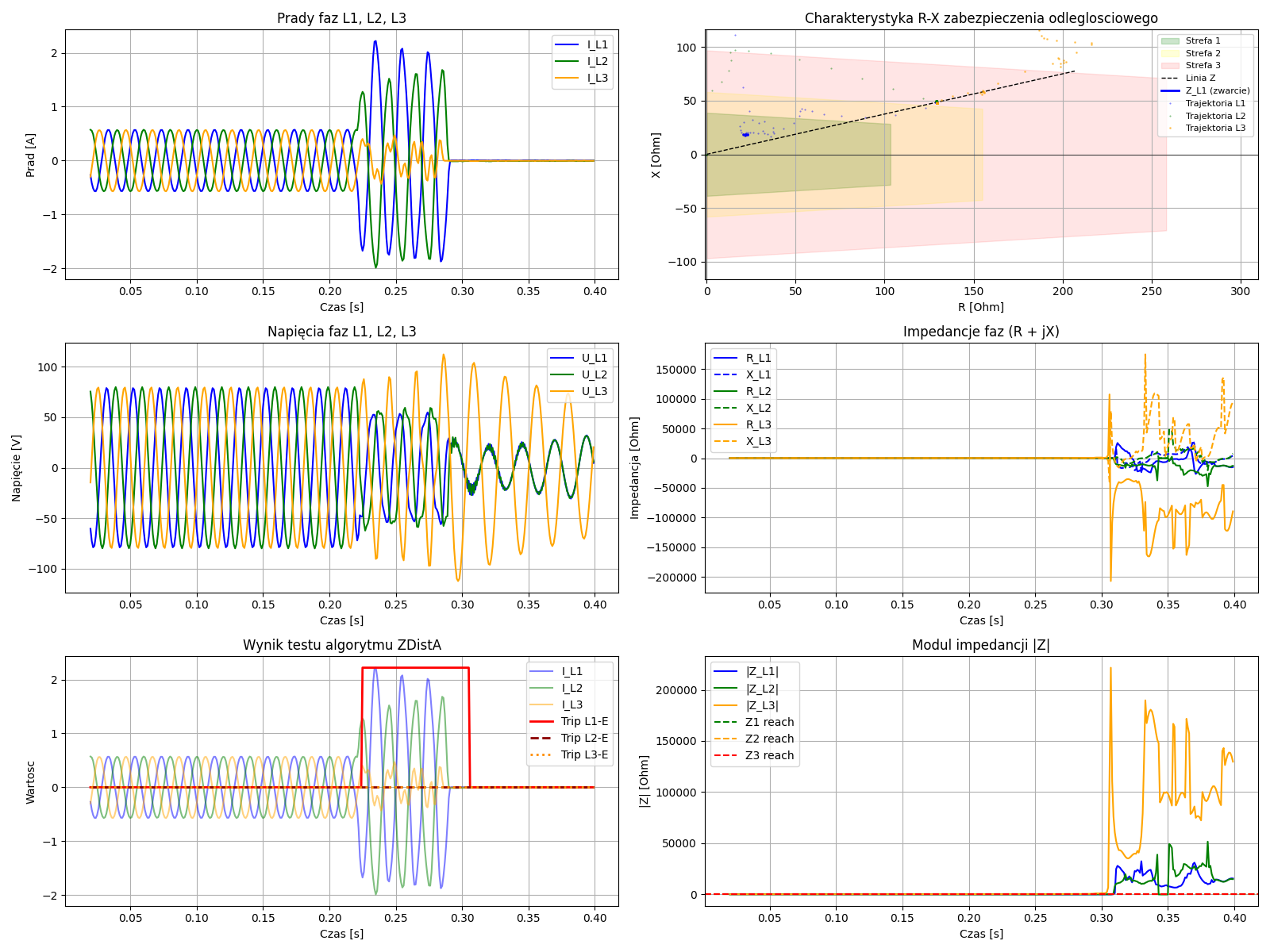Click the 'Impedancja [Ohm]' y-axis label

click(634, 468)
